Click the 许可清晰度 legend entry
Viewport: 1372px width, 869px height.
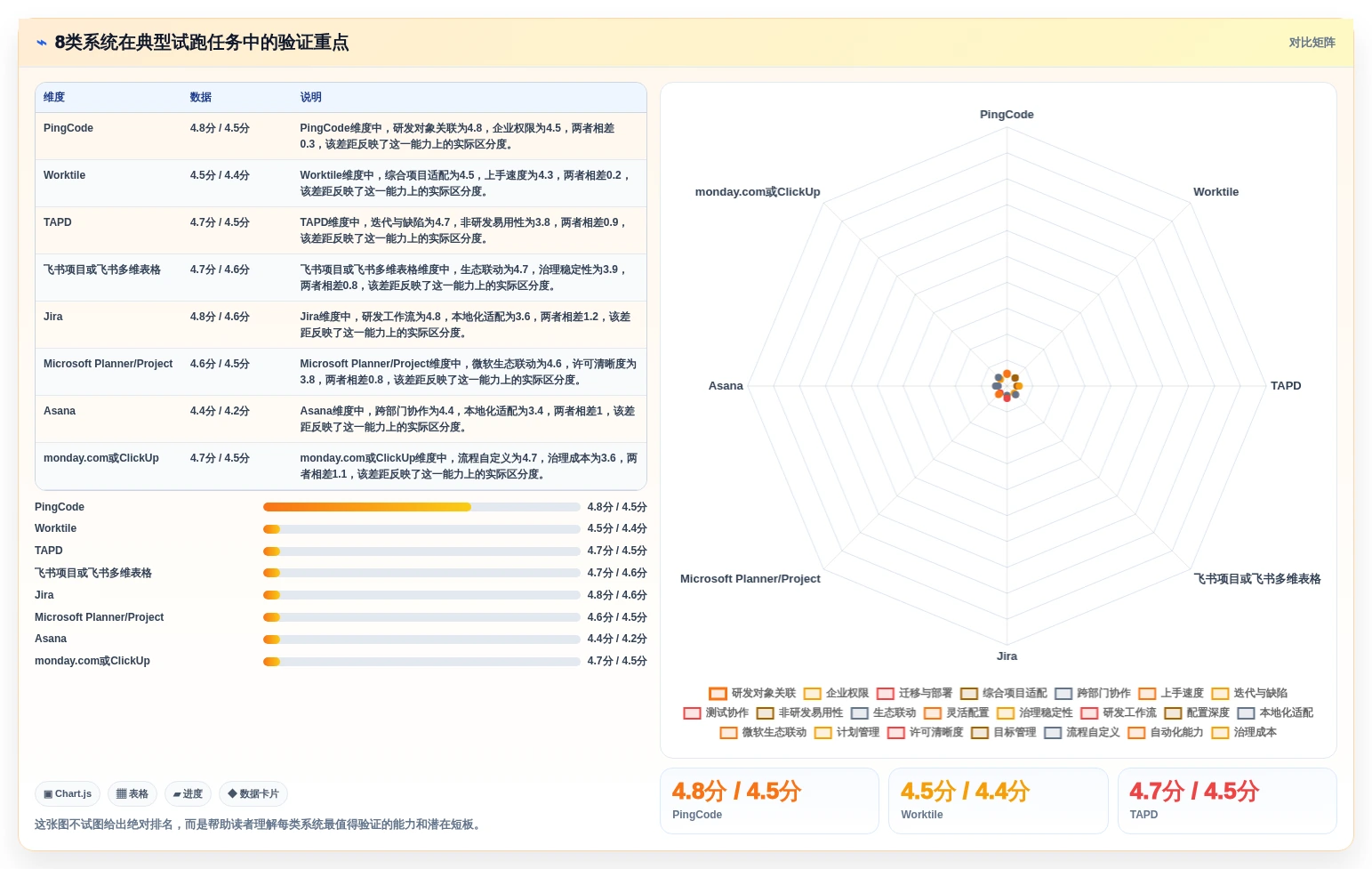click(x=925, y=732)
